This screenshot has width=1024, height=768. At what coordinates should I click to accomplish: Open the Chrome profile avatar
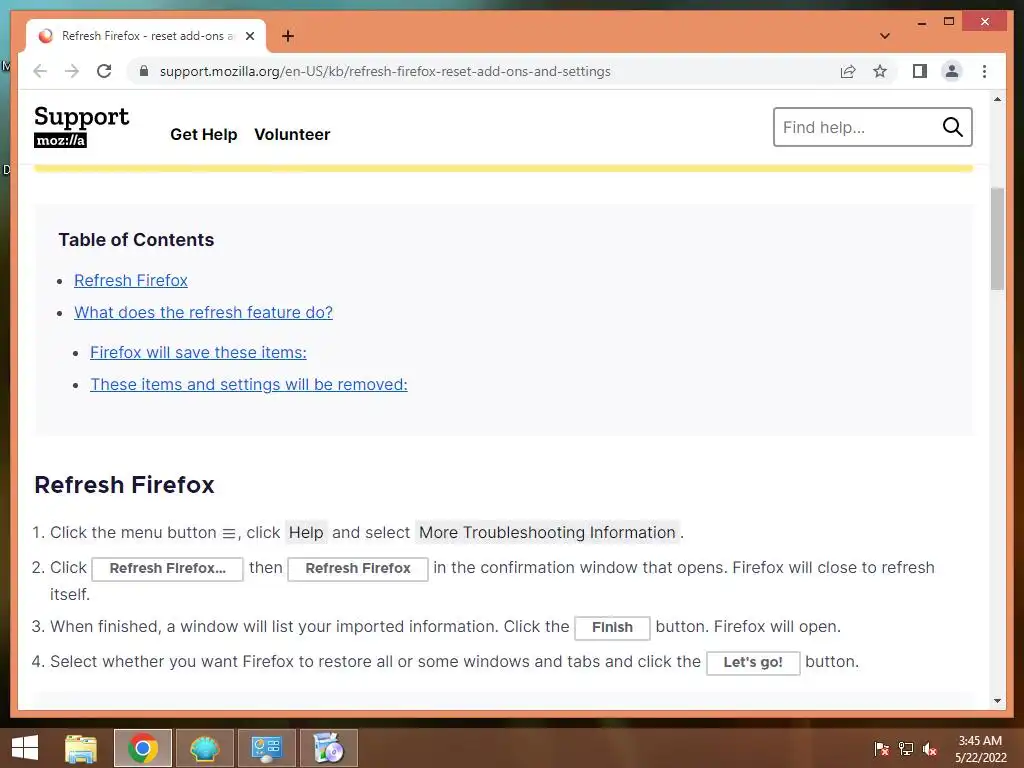pyautogui.click(x=952, y=71)
